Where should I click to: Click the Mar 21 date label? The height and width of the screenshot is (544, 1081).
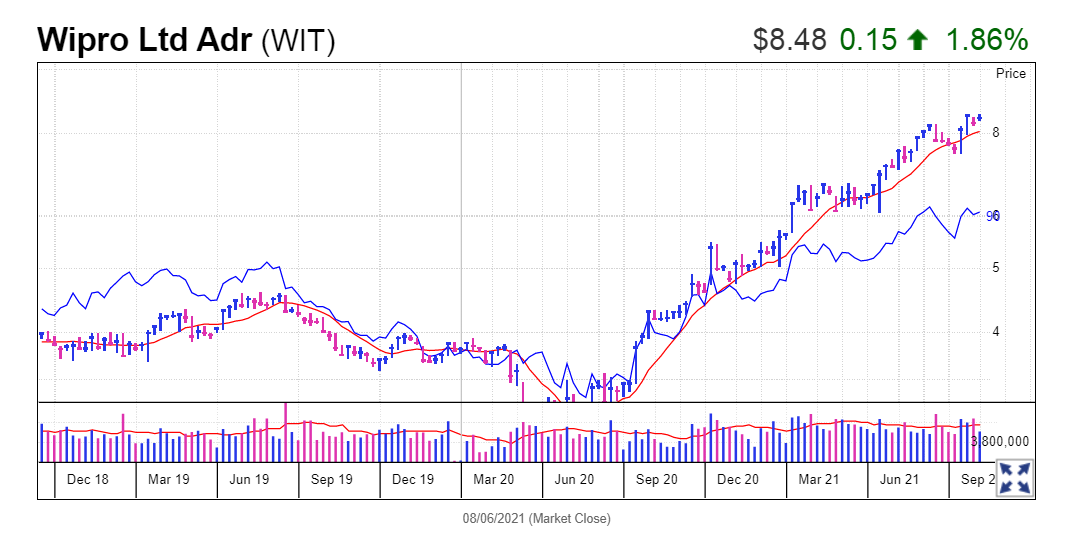tap(819, 479)
